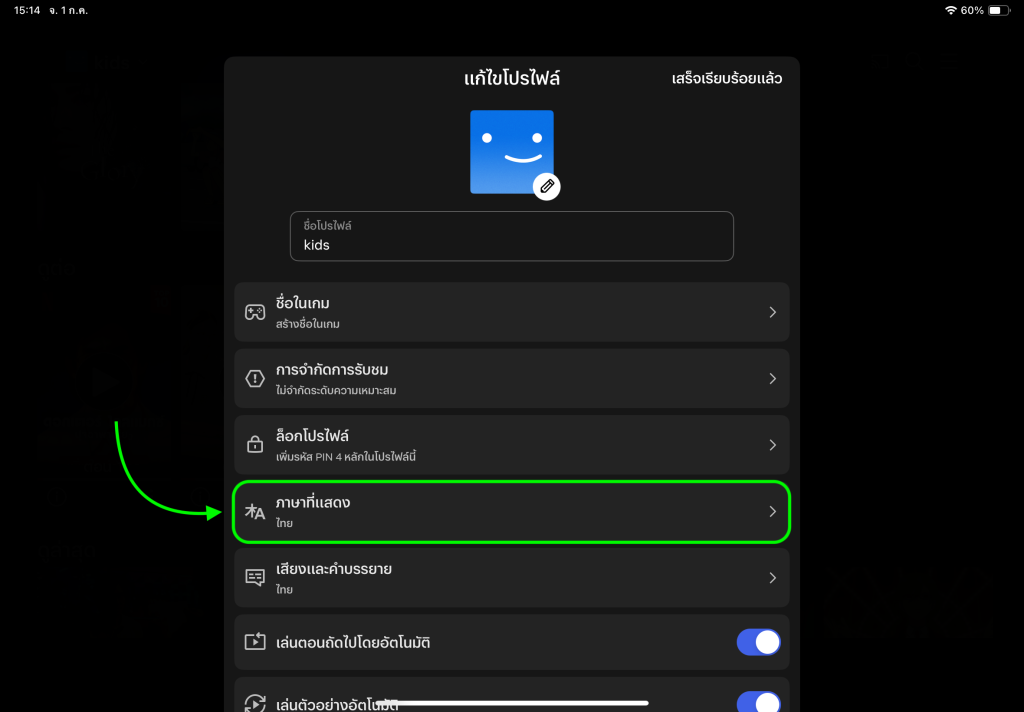
Task: Open การจำกัดการรับชม chevron arrow
Action: click(773, 379)
